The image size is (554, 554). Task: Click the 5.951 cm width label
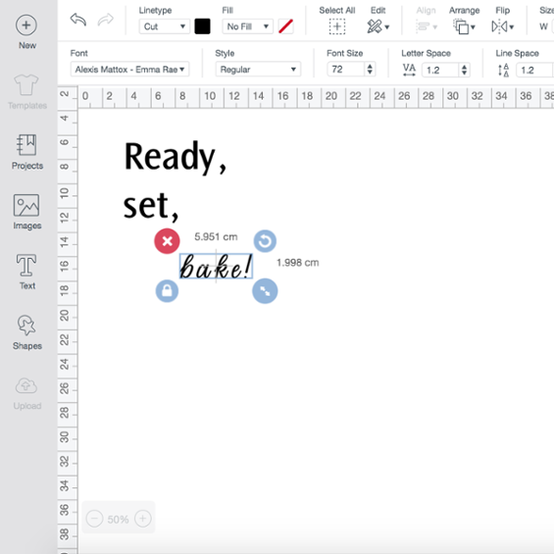[x=216, y=237]
